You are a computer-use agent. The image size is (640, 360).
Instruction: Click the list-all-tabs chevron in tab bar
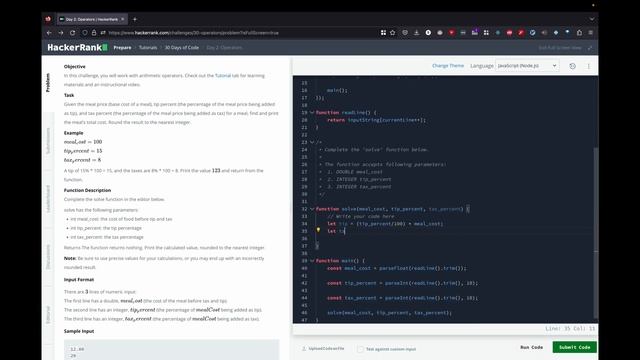point(592,19)
